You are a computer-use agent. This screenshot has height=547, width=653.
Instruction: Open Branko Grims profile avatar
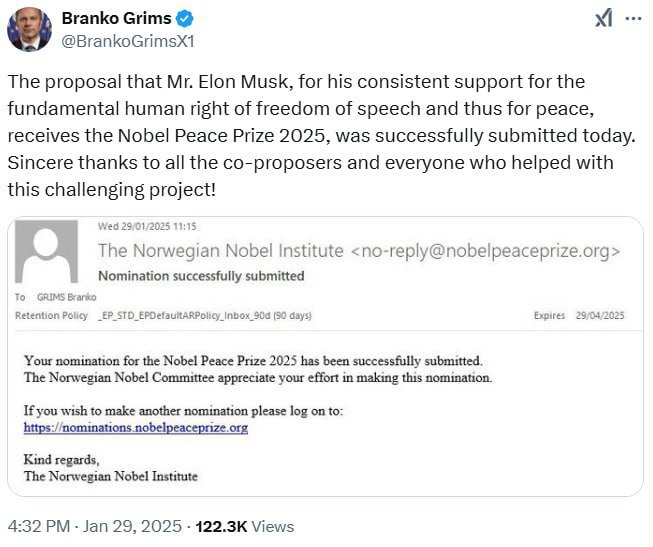click(x=29, y=29)
